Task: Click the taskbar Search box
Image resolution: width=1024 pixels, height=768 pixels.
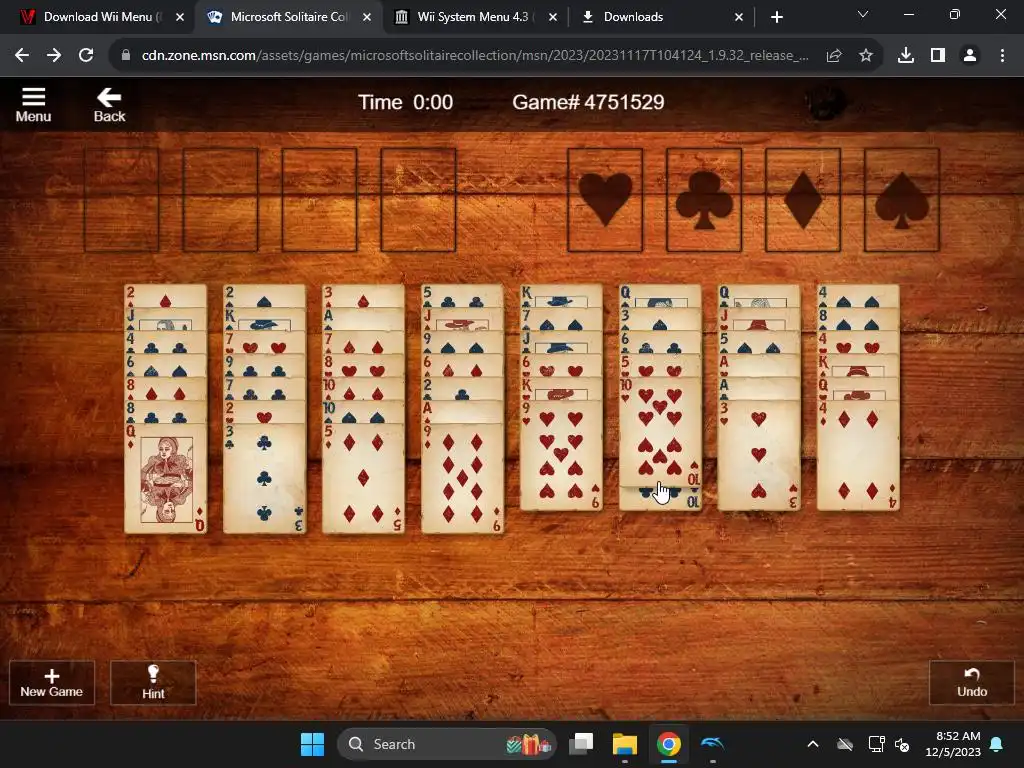Action: click(447, 744)
